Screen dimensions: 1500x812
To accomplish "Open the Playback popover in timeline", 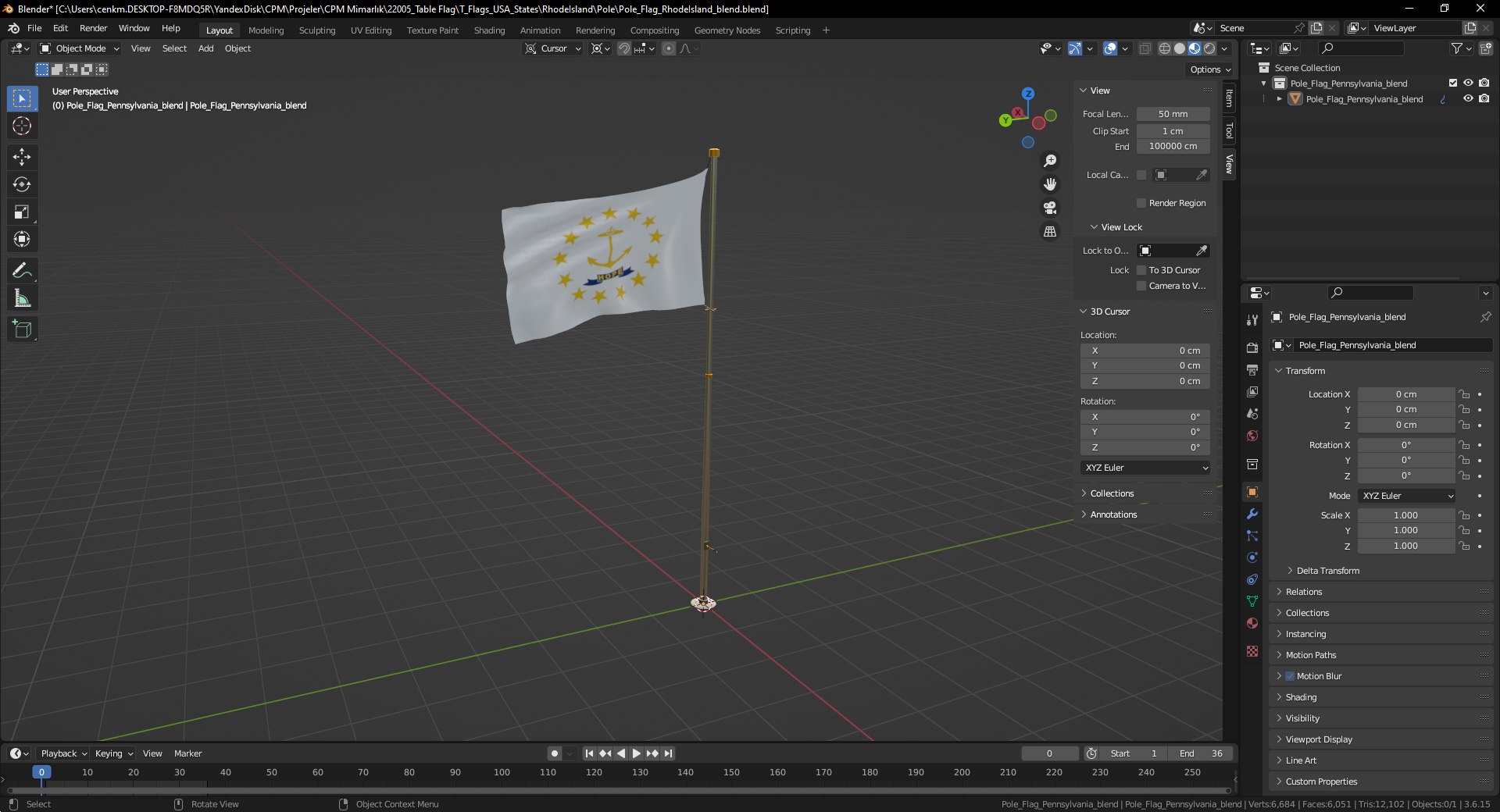I will (x=63, y=753).
